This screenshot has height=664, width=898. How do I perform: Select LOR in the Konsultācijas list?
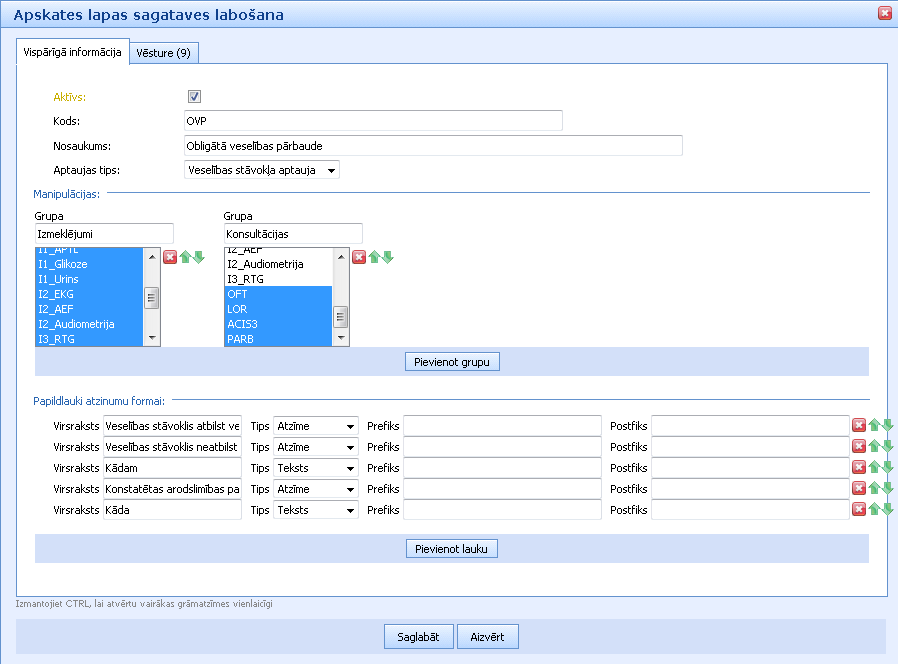tap(277, 309)
